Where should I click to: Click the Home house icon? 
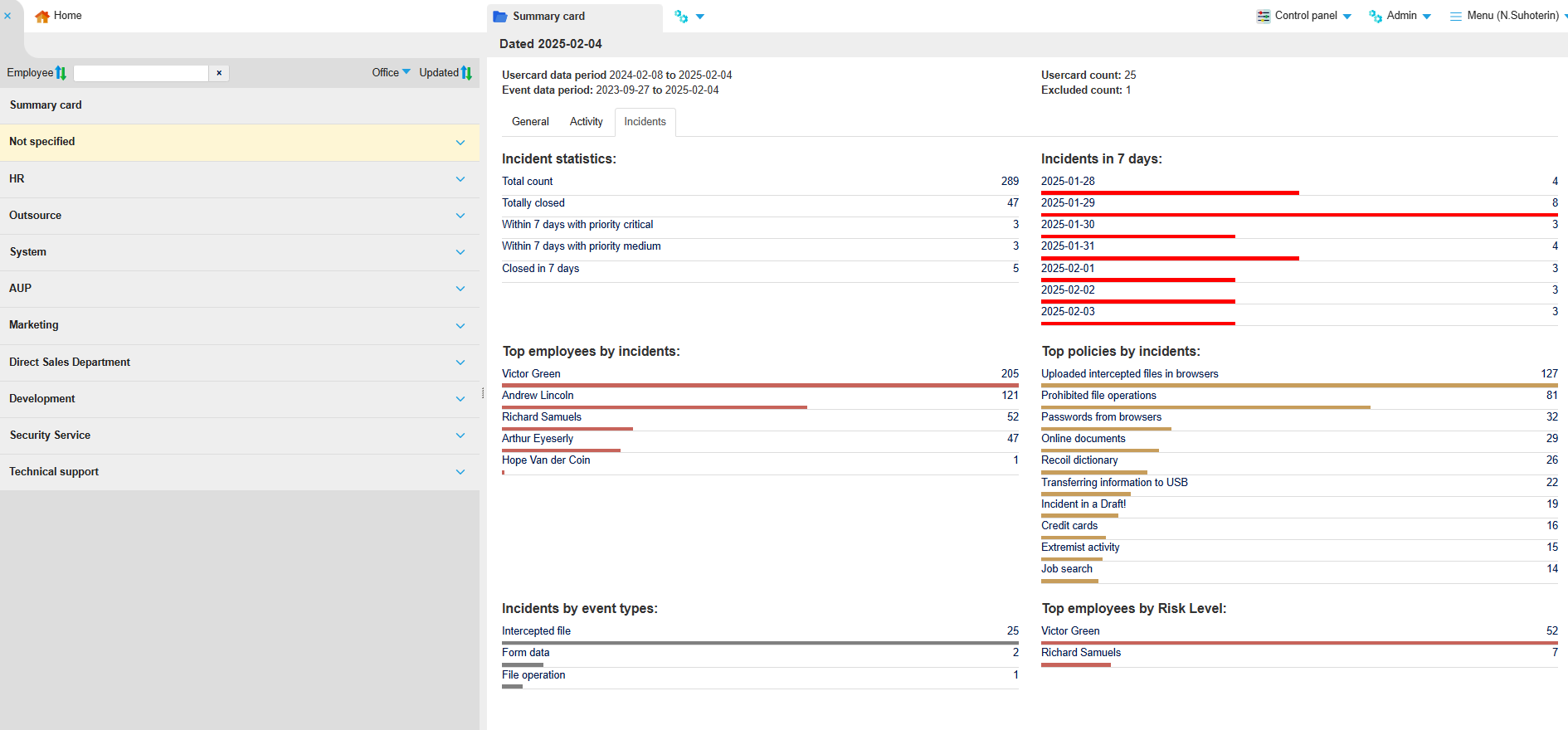pos(42,16)
